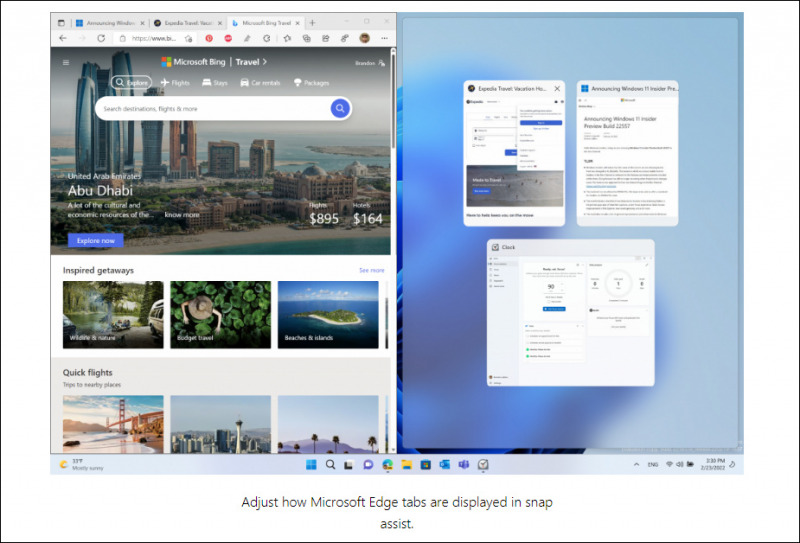Open the Chat icon on the taskbar
Image resolution: width=800 pixels, height=543 pixels.
coord(368,464)
